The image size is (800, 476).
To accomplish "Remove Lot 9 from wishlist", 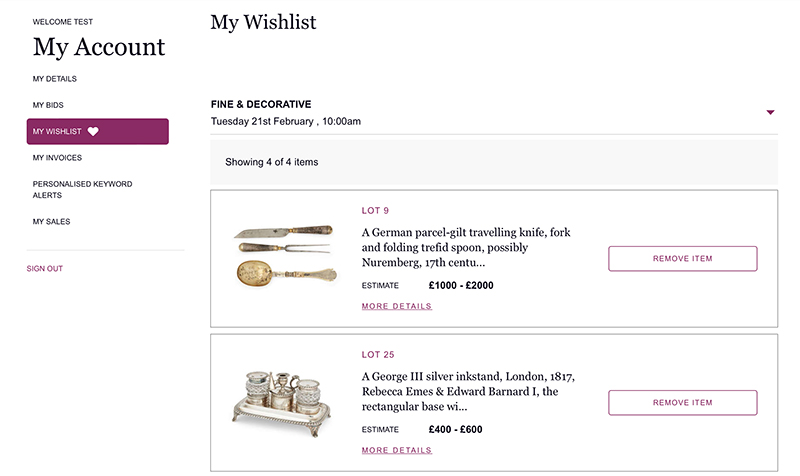I will 682,259.
